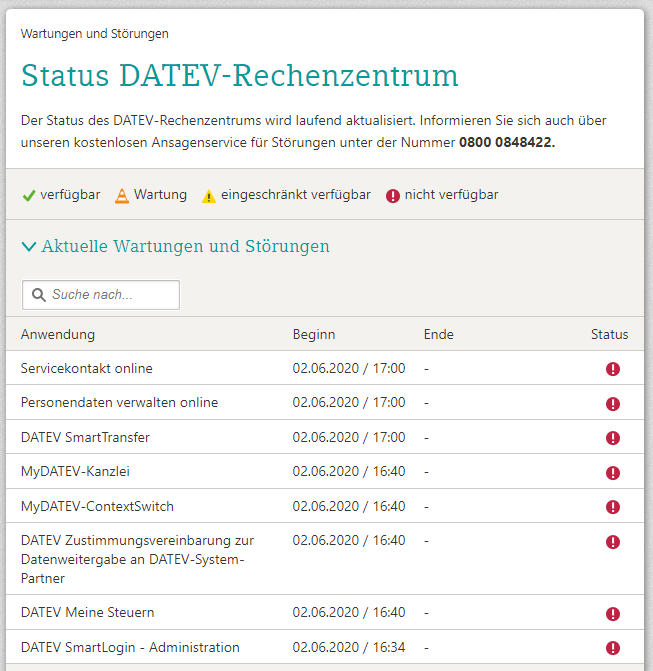The width and height of the screenshot is (653, 671).
Task: Click the Aktuelle Wartungen und Störungen heading
Action: click(x=185, y=246)
